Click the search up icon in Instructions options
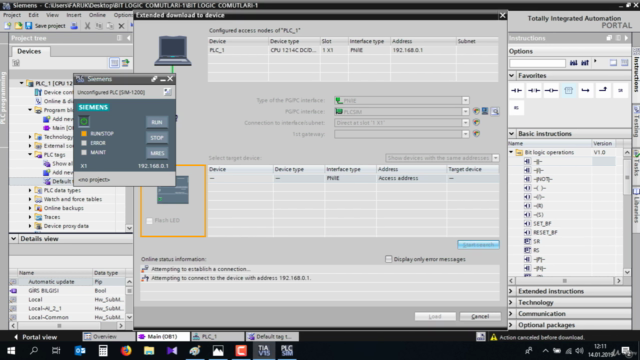The image size is (640, 360). click(584, 63)
